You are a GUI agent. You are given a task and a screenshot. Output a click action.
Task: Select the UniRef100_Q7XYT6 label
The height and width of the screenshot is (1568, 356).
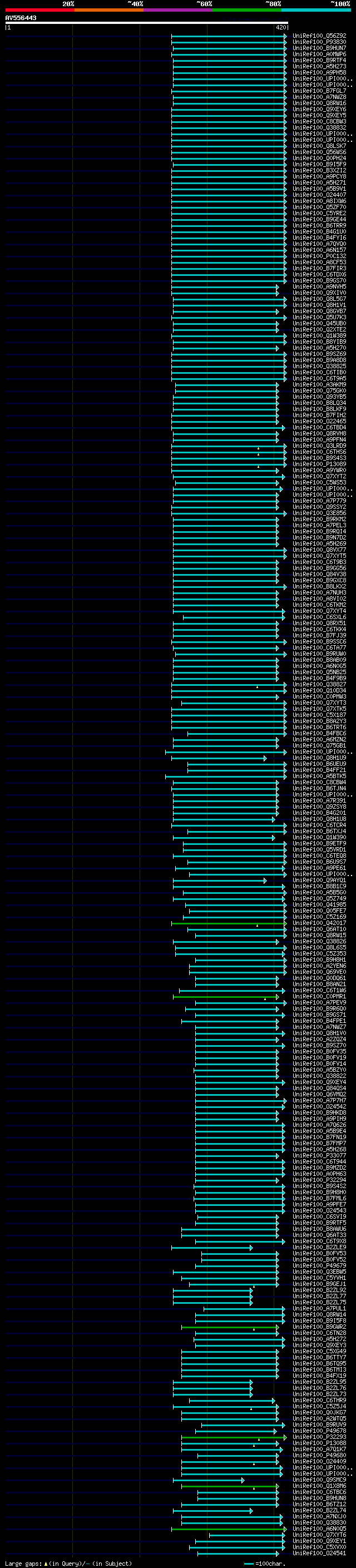coord(319,1535)
